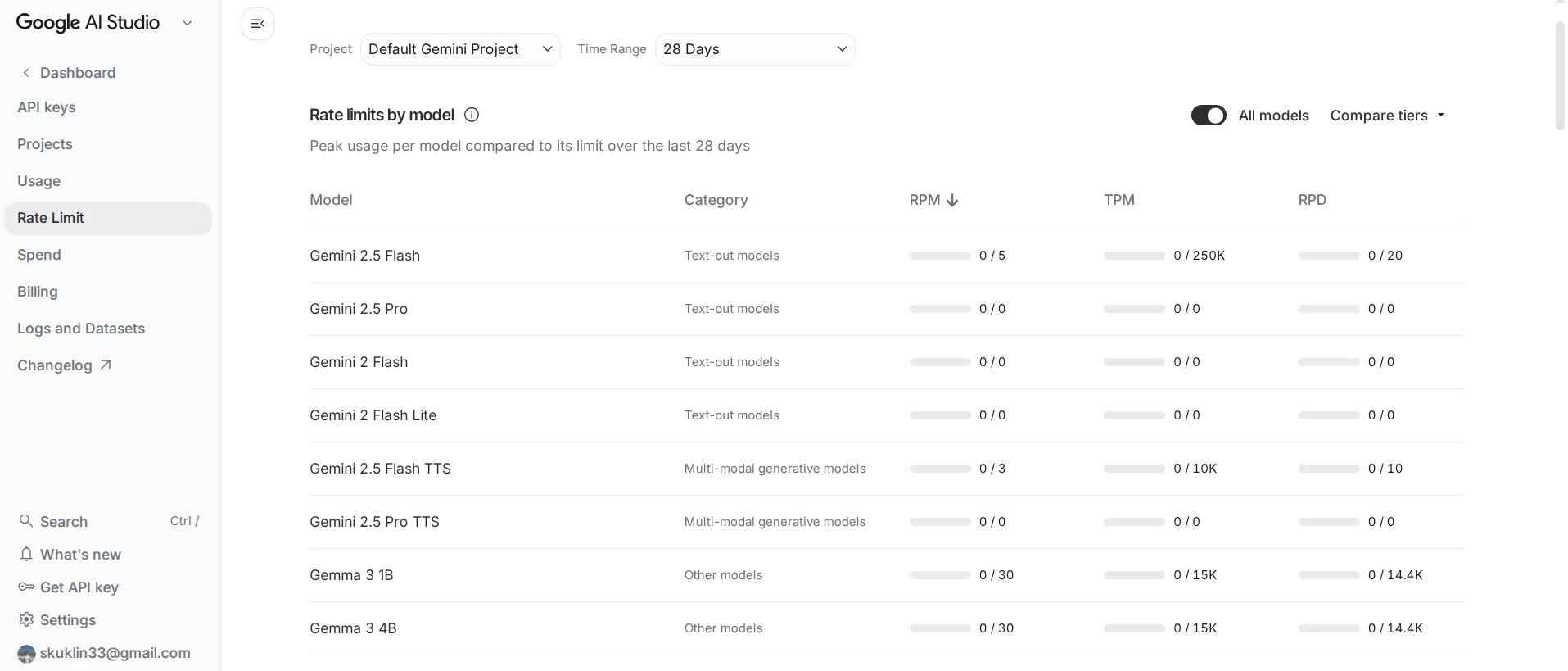Open the Google AI Studio chevron menu
Viewport: 1568px width, 671px height.
[x=188, y=23]
